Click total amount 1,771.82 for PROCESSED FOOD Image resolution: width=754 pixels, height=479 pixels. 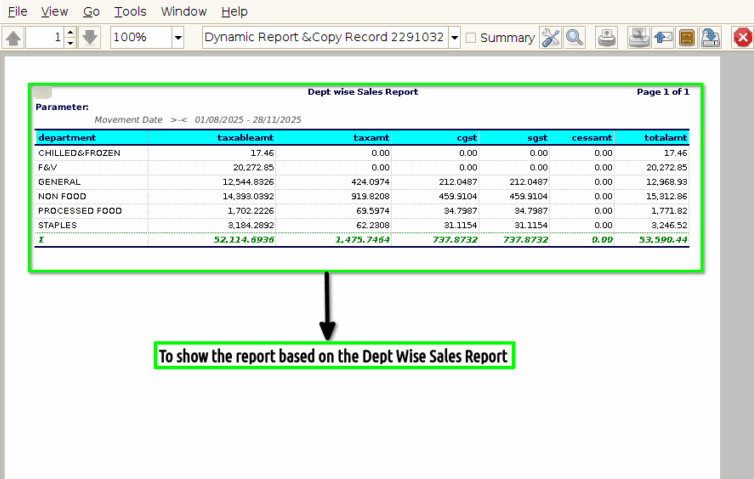click(669, 211)
